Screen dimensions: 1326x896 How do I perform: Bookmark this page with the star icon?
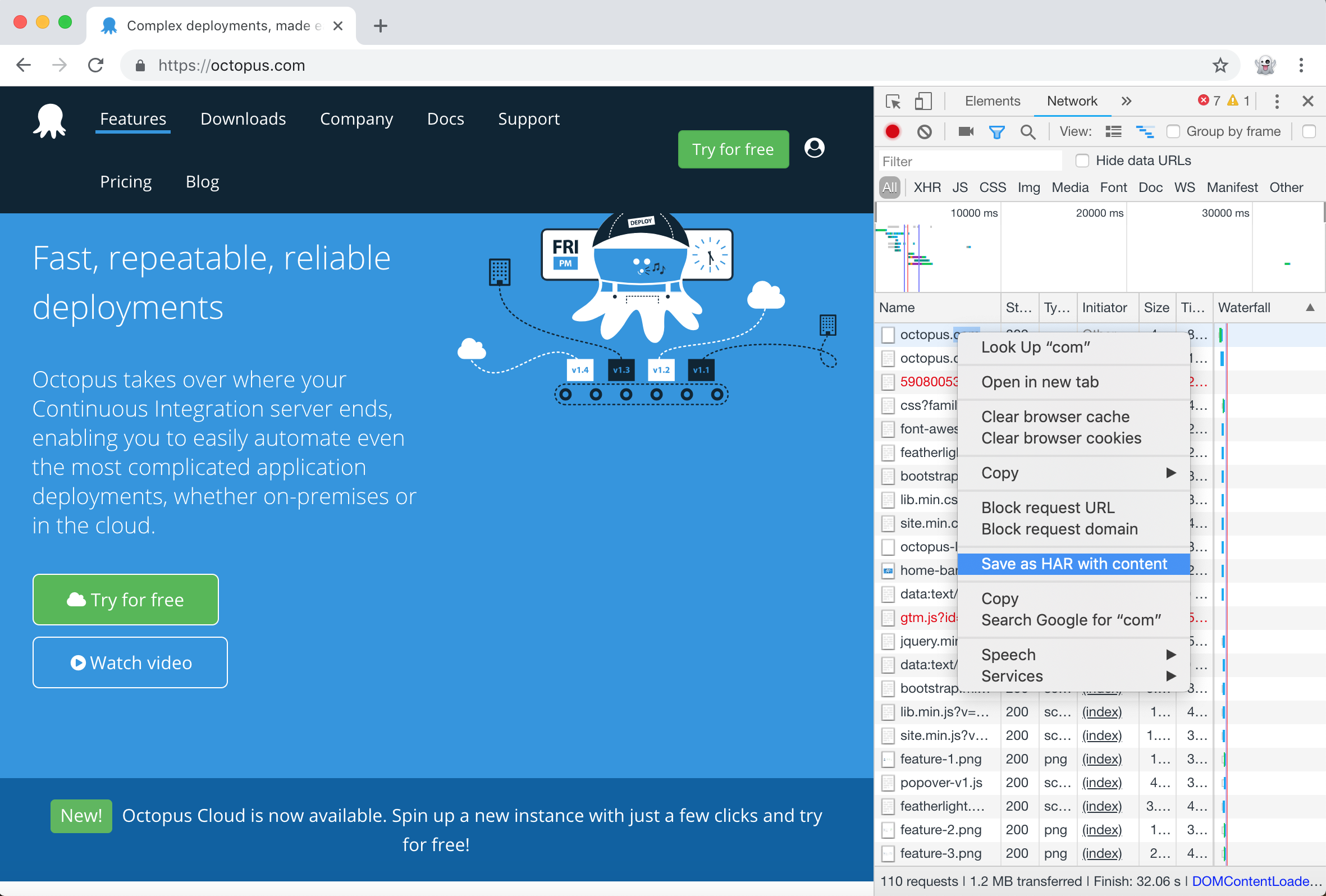[x=1220, y=66]
